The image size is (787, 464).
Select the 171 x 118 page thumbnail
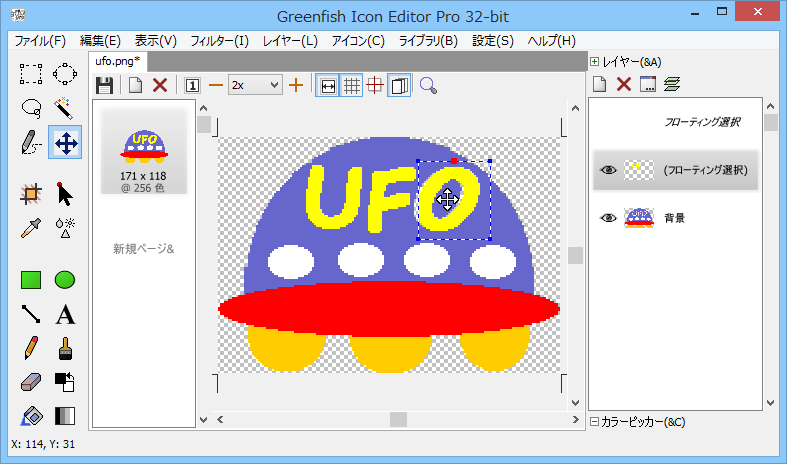point(143,152)
